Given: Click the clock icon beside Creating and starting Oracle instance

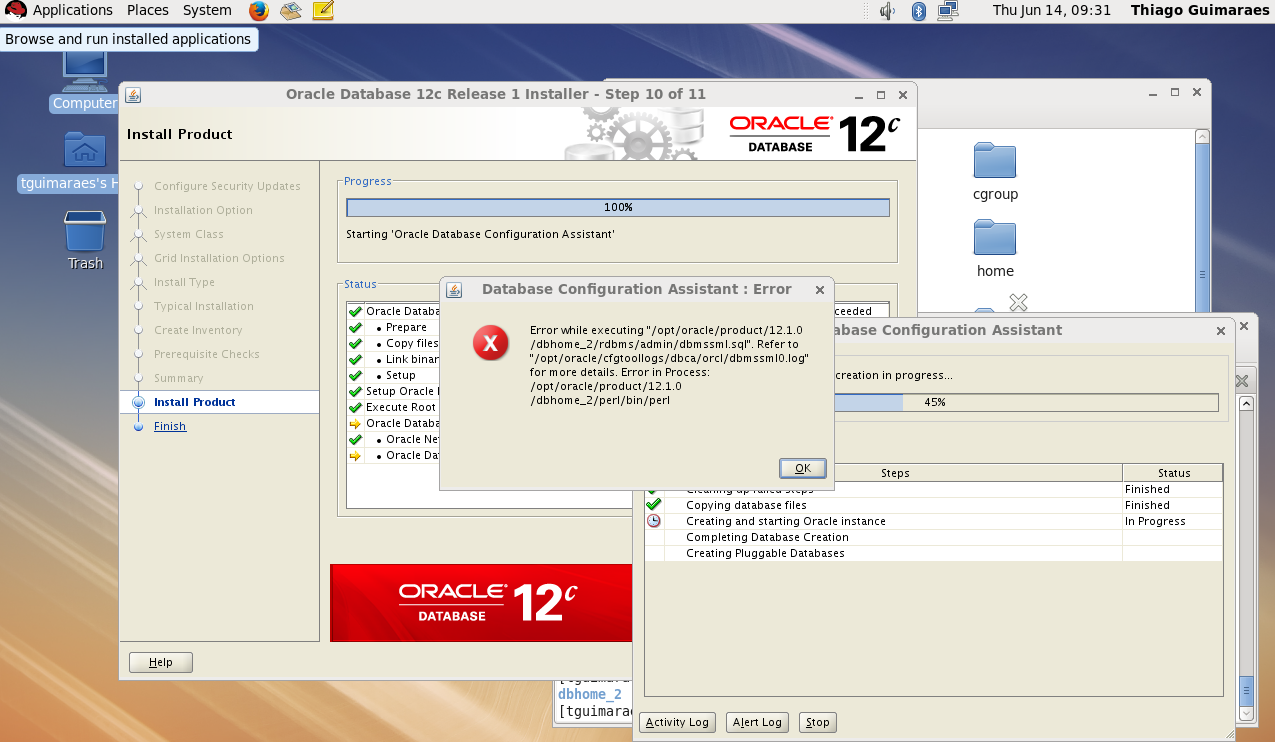Looking at the screenshot, I should tap(655, 521).
